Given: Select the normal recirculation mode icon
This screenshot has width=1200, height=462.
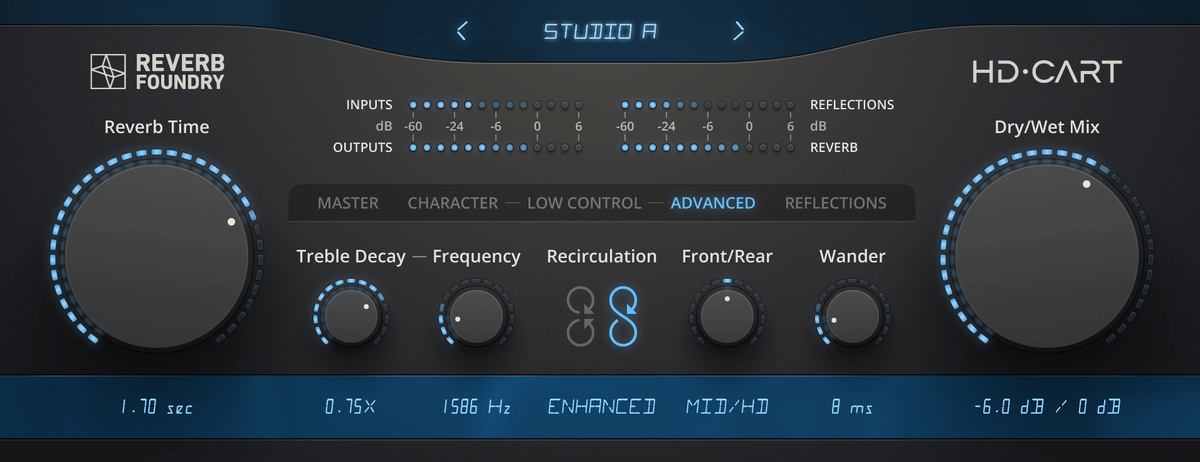Looking at the screenshot, I should click(x=581, y=316).
